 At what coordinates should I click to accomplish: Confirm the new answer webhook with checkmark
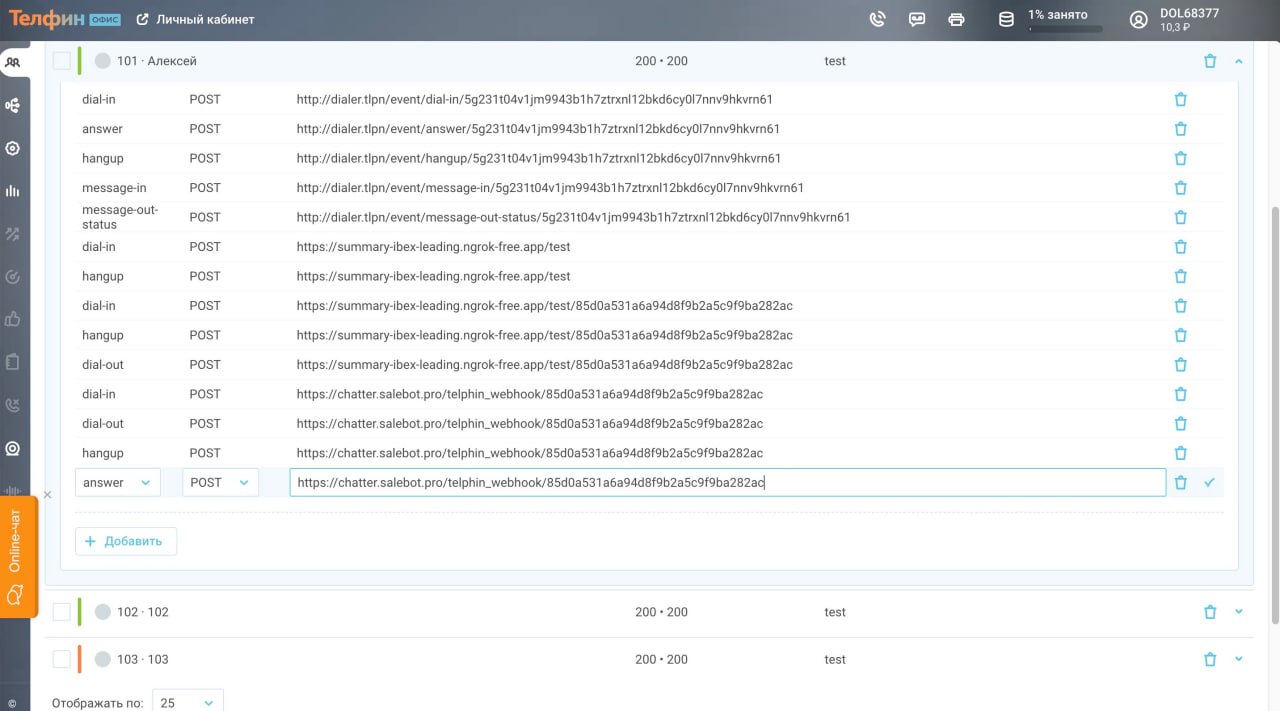1209,483
